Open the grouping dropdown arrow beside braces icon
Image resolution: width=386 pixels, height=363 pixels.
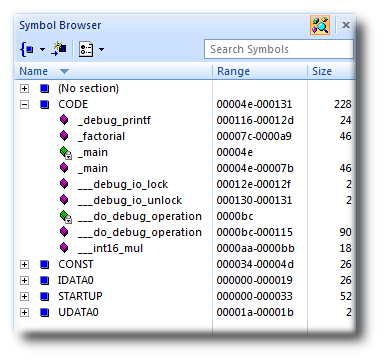click(x=42, y=50)
